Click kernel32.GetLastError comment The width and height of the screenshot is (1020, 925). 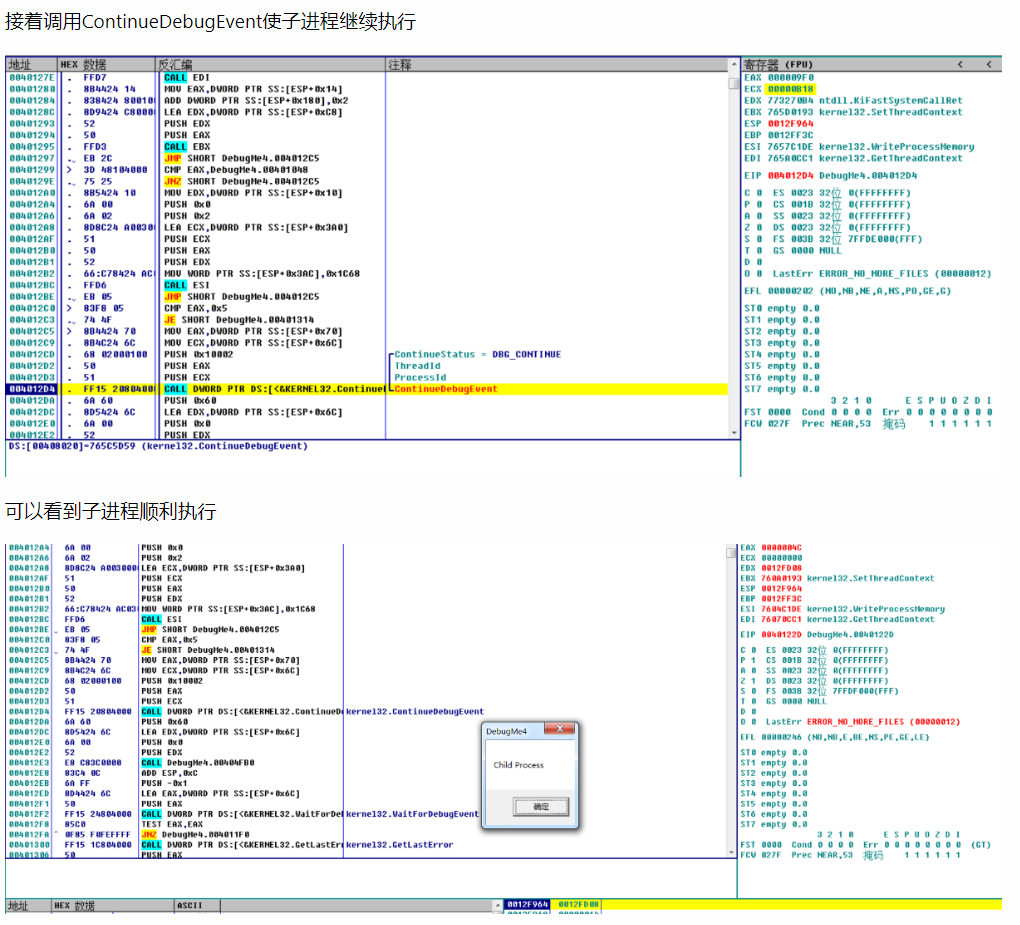point(399,845)
